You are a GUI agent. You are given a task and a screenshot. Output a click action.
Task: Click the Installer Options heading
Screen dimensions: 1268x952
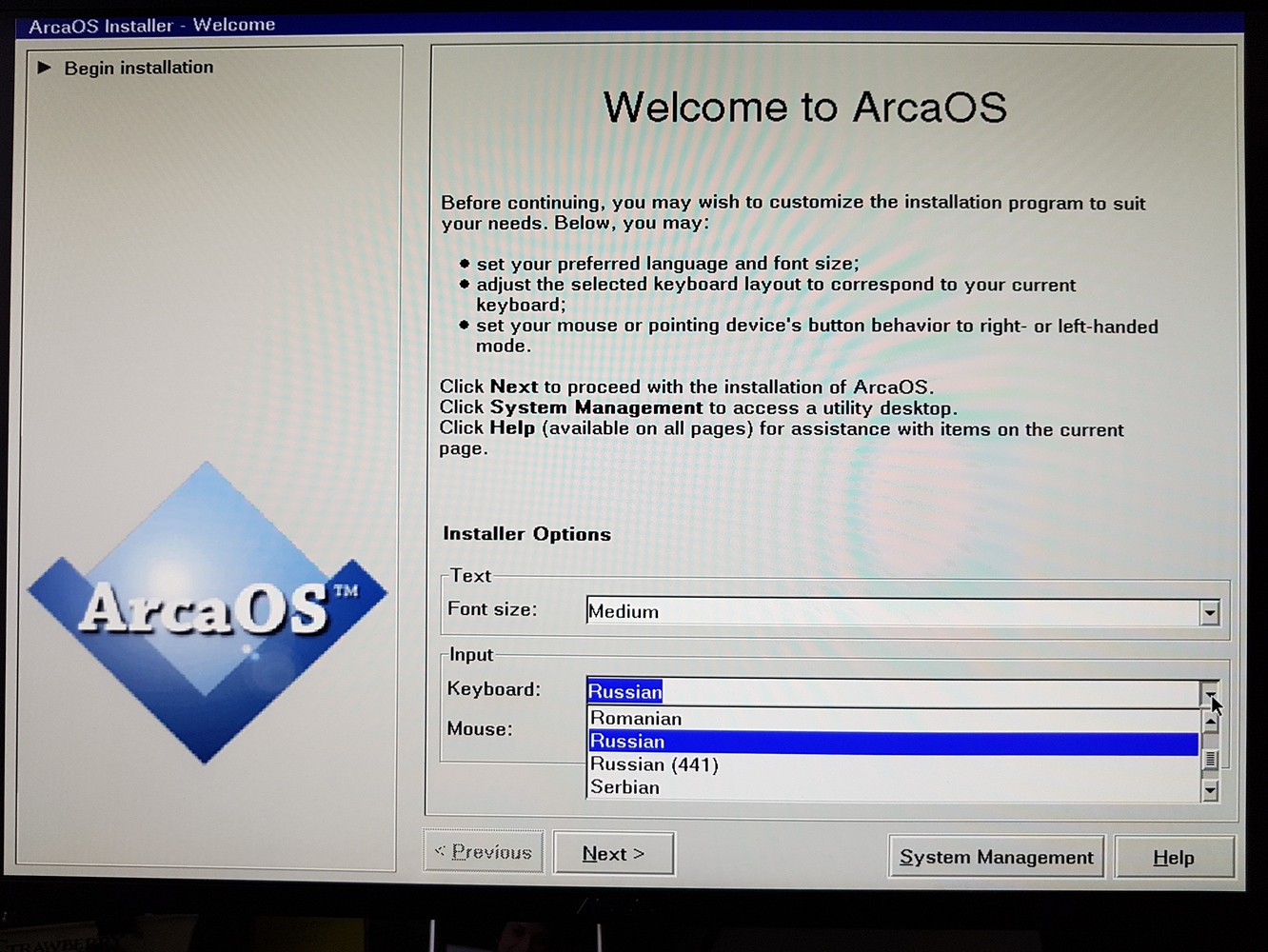tap(526, 534)
